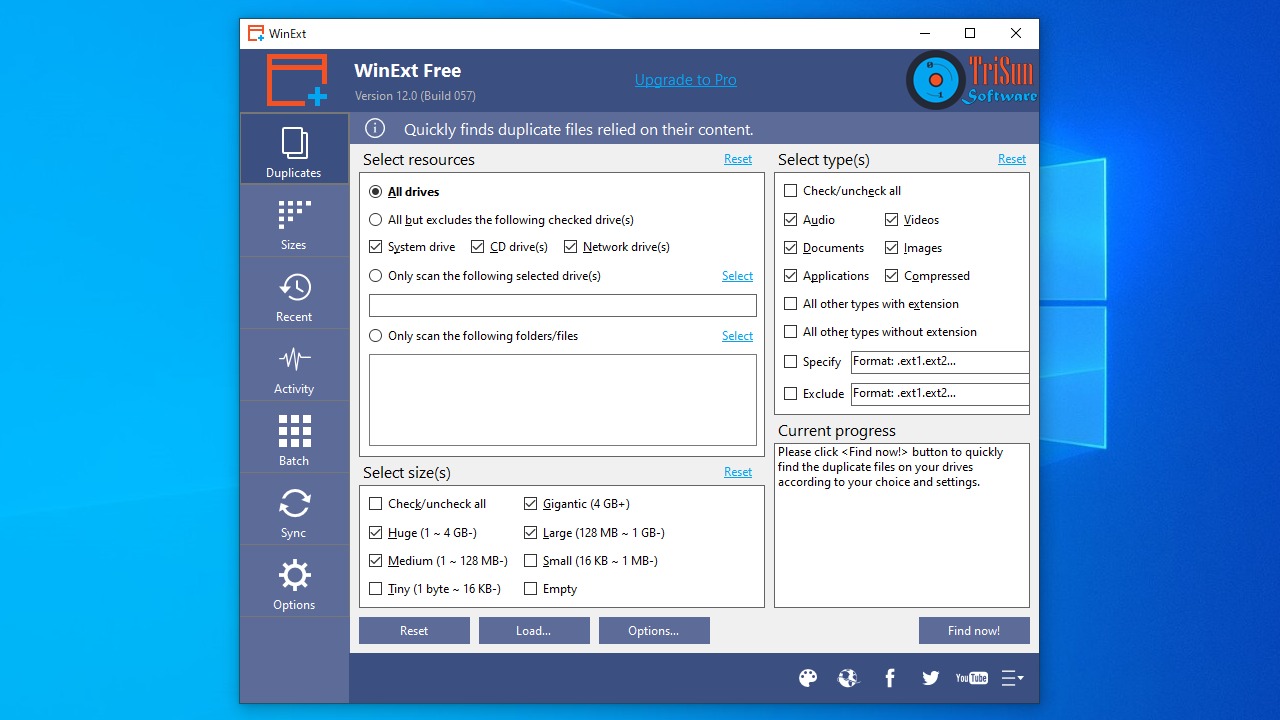
Task: Open the Twitter icon link
Action: point(931,678)
